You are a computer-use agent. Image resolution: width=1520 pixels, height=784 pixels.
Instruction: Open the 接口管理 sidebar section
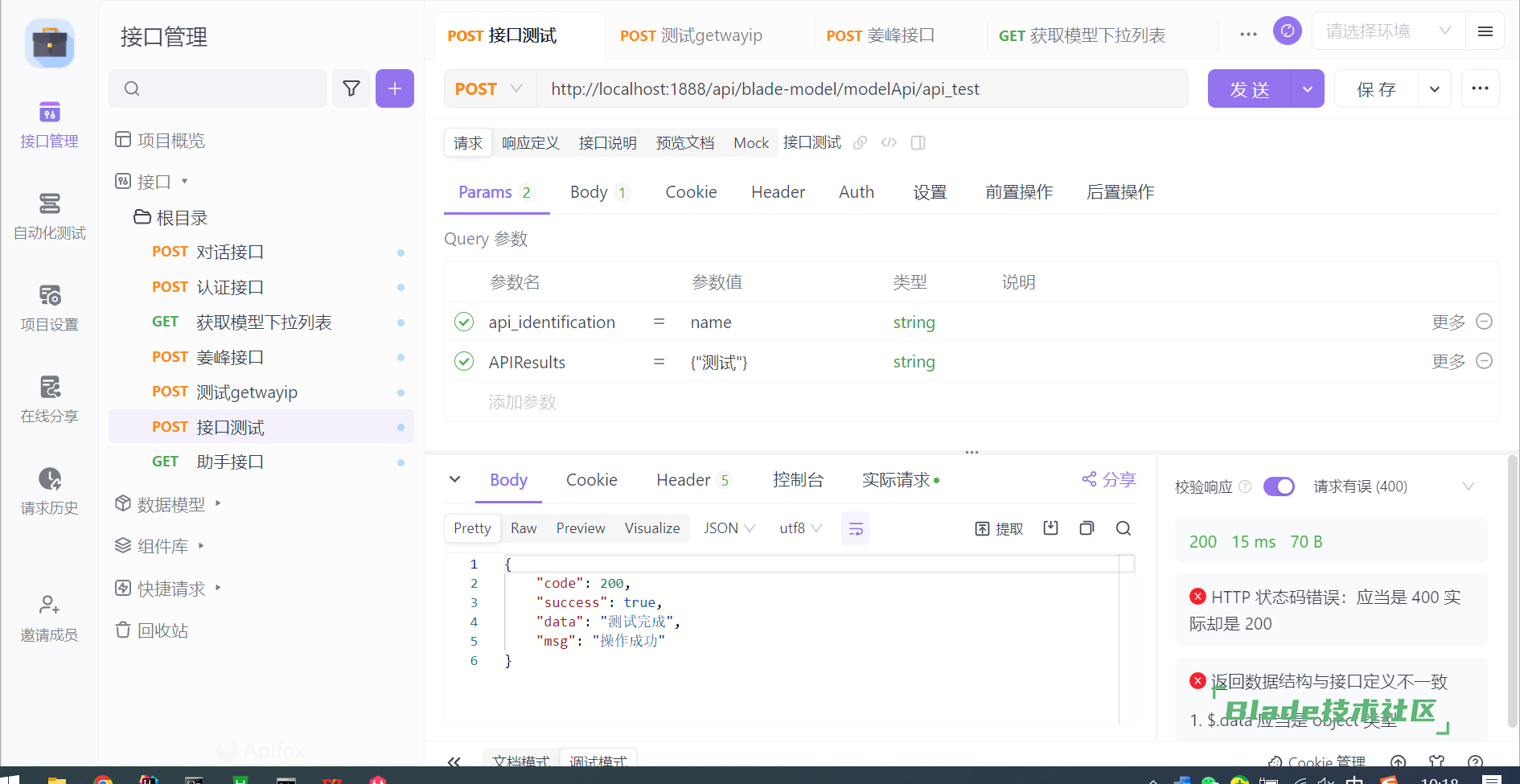(49, 125)
